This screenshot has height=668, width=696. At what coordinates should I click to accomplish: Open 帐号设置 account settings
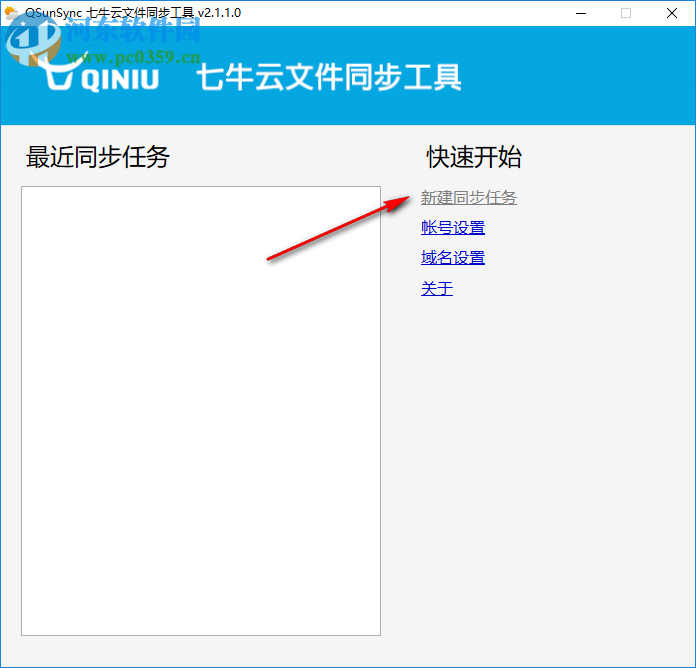(x=453, y=228)
